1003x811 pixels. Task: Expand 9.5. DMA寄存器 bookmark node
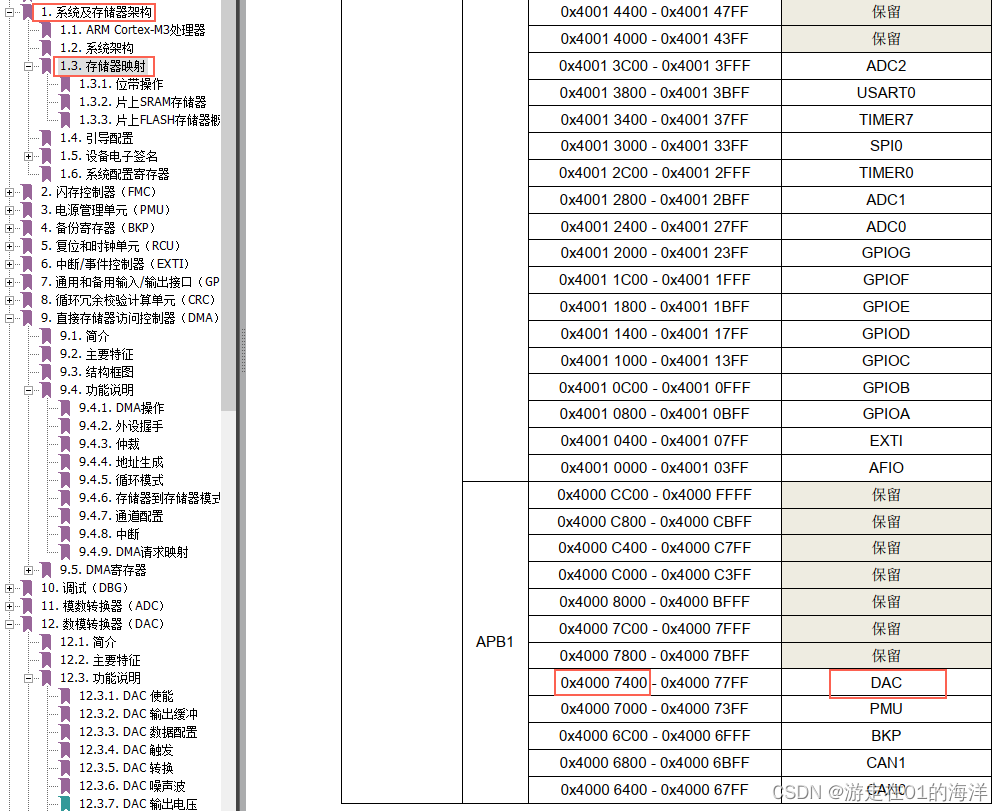28,570
